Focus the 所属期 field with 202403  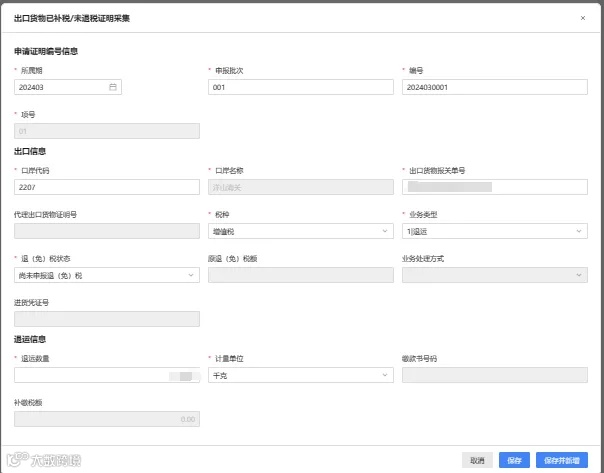click(x=68, y=87)
